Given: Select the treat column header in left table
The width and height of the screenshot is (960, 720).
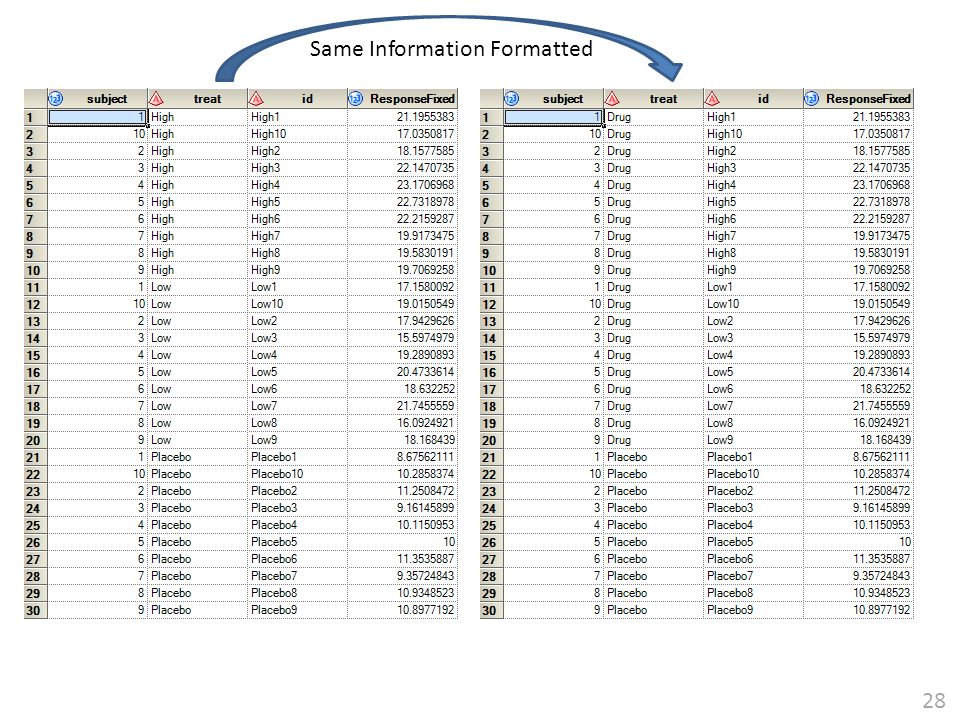Looking at the screenshot, I should [197, 99].
